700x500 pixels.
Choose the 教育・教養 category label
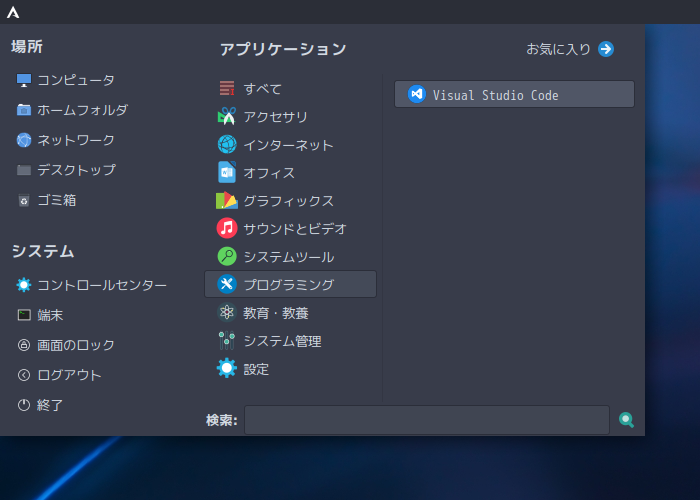276,313
